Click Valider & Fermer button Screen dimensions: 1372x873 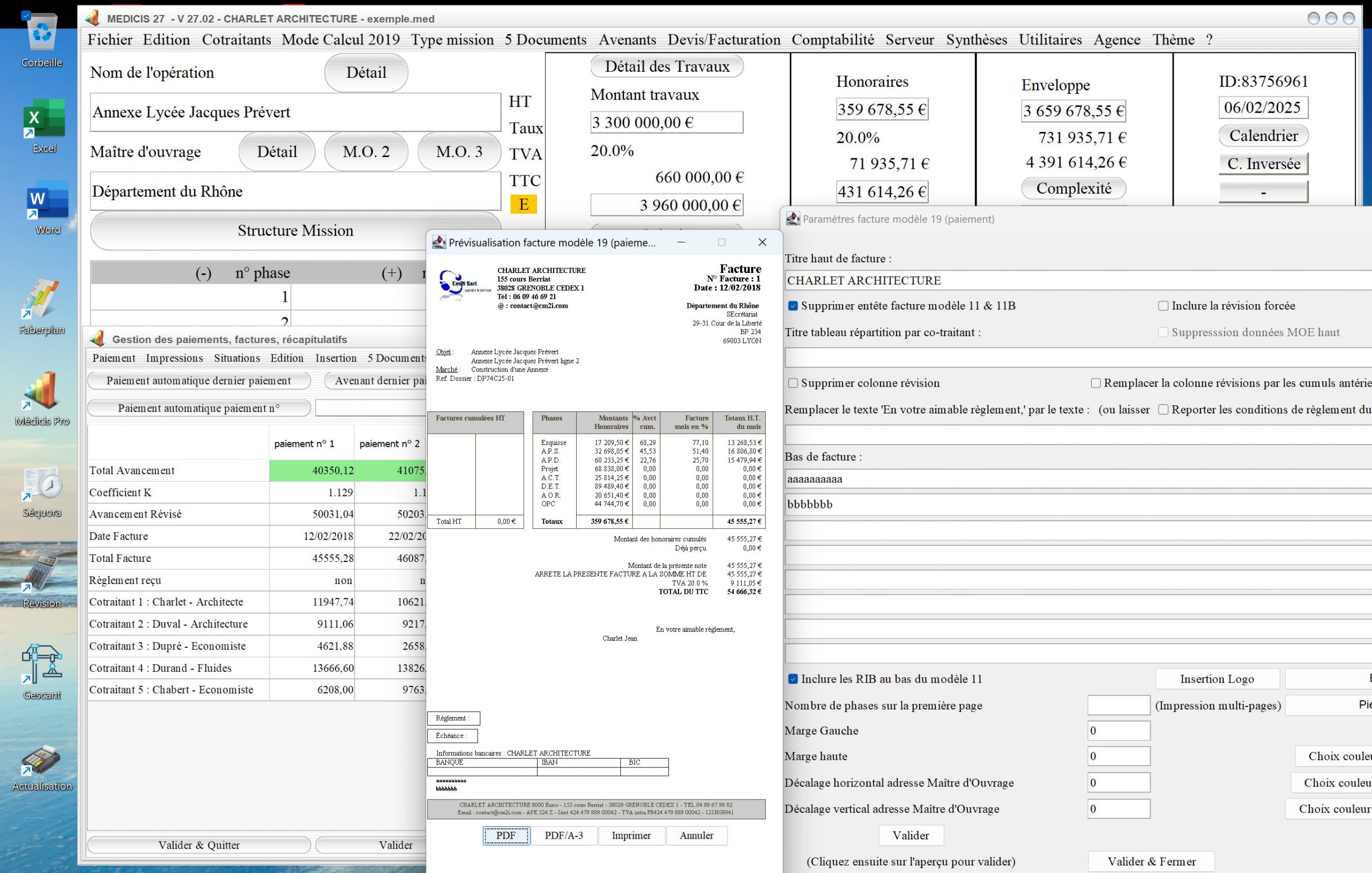[x=1151, y=862]
